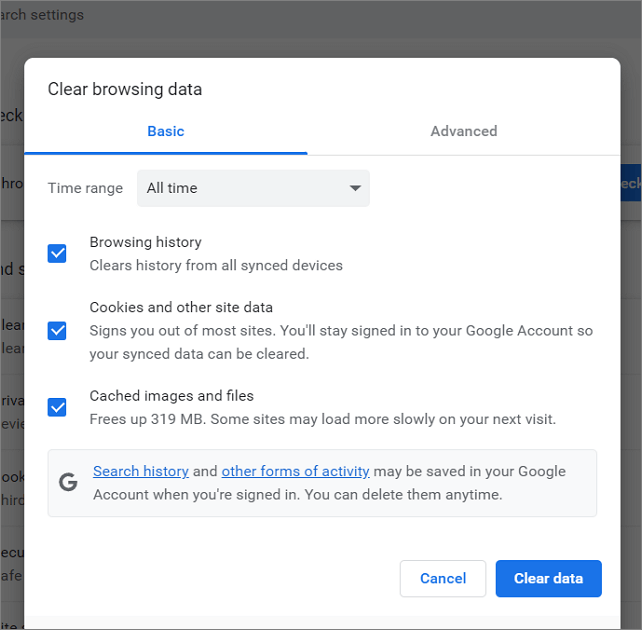
Task: Toggle the Browsing history checkbox
Action: click(x=57, y=254)
